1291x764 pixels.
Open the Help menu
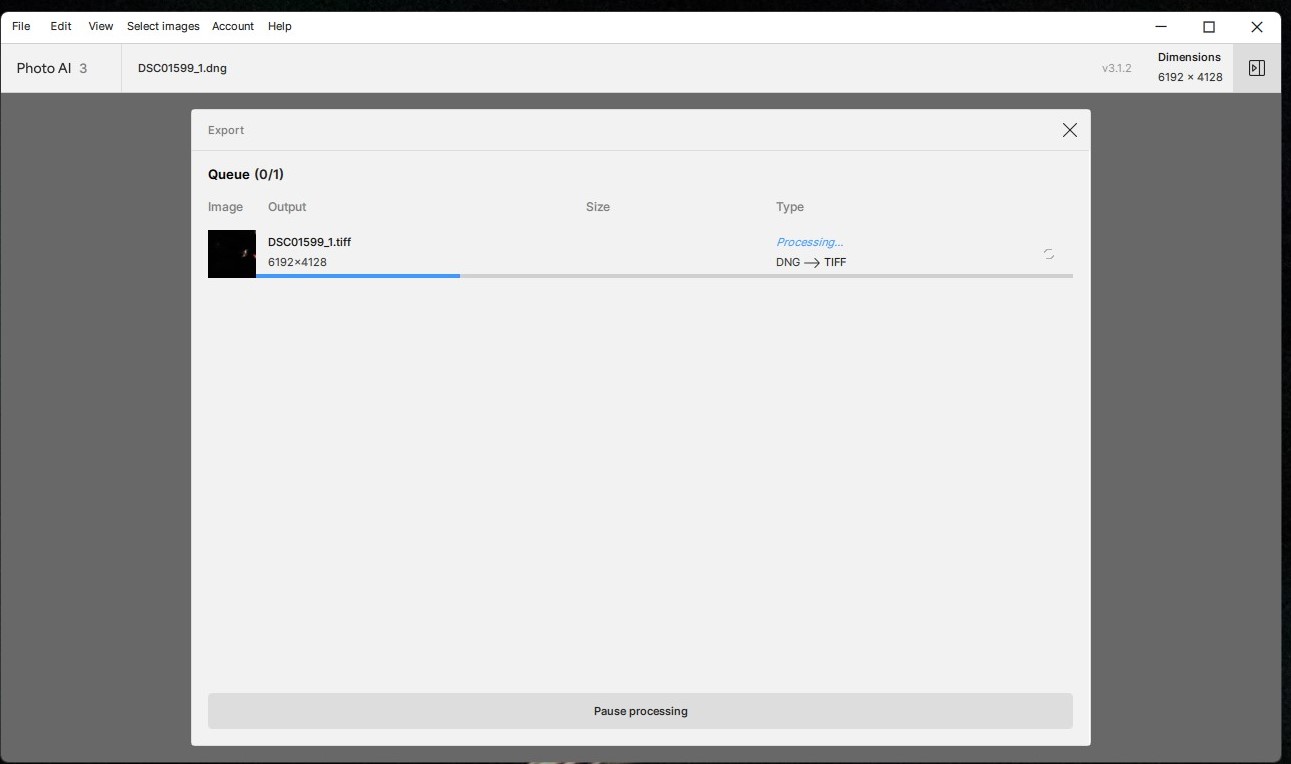coord(280,26)
